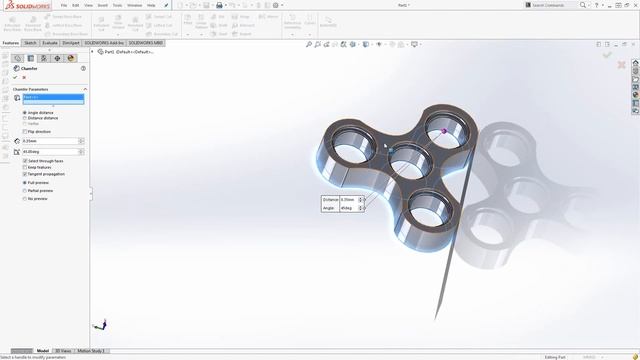Screen dimensions: 640x360
Task: Accept the chamfer with green checkmark
Action: (x=16, y=77)
